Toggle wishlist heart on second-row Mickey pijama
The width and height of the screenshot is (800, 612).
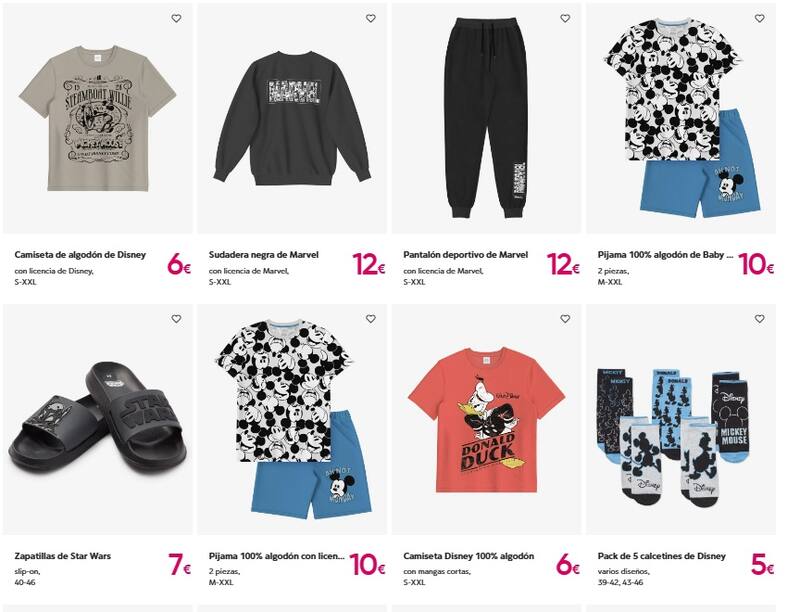pyautogui.click(x=370, y=319)
